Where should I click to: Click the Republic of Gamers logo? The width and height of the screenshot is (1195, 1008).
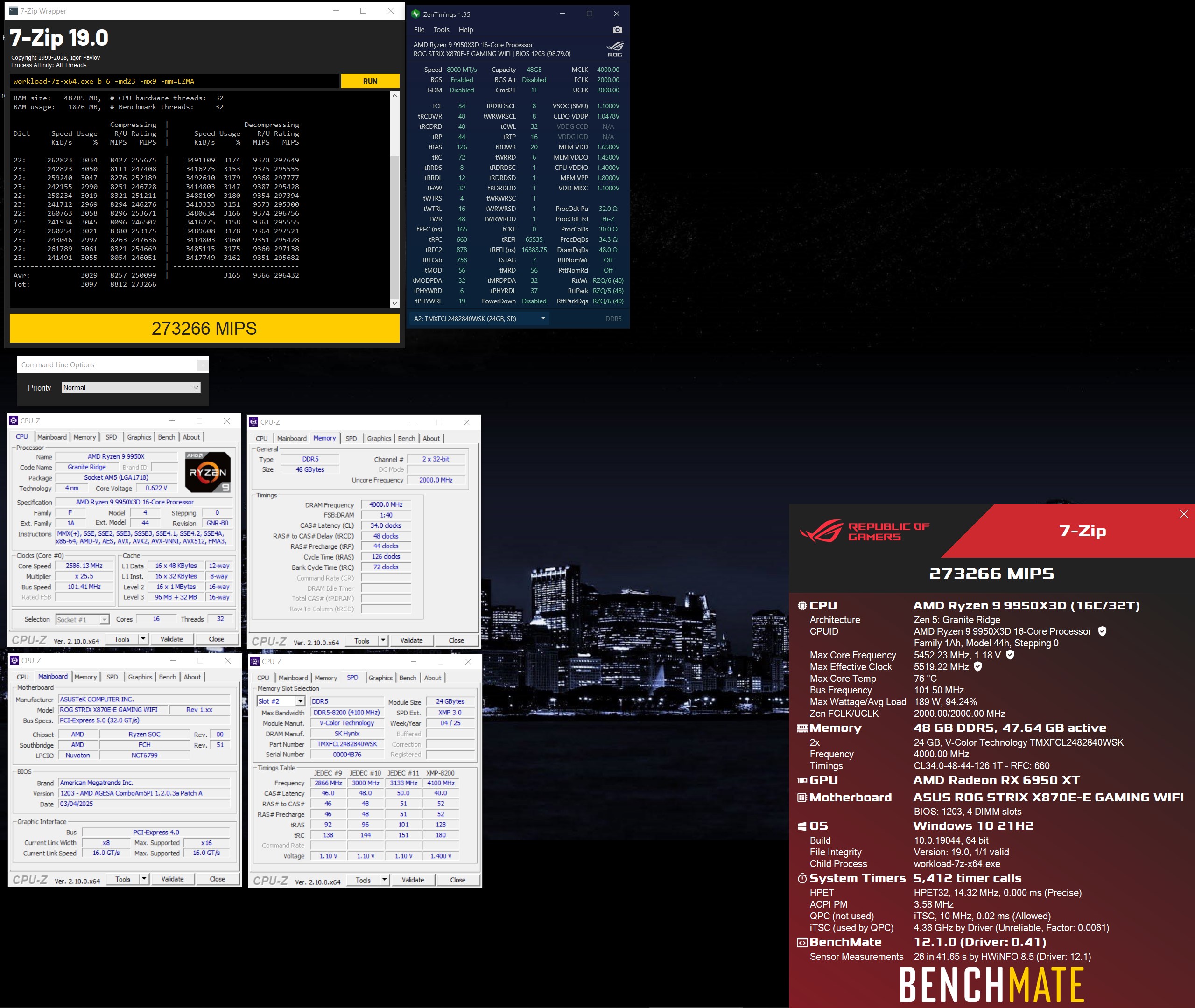865,531
